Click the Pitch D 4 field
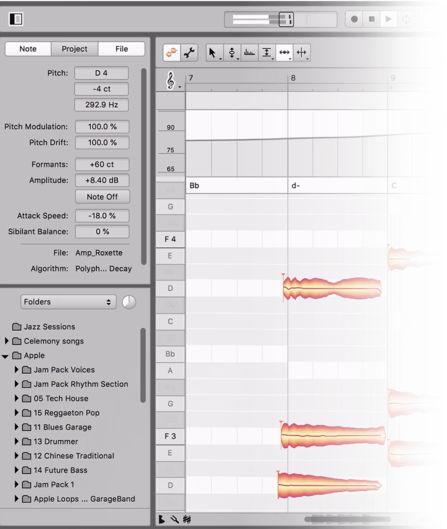The height and width of the screenshot is (529, 447). 101,73
